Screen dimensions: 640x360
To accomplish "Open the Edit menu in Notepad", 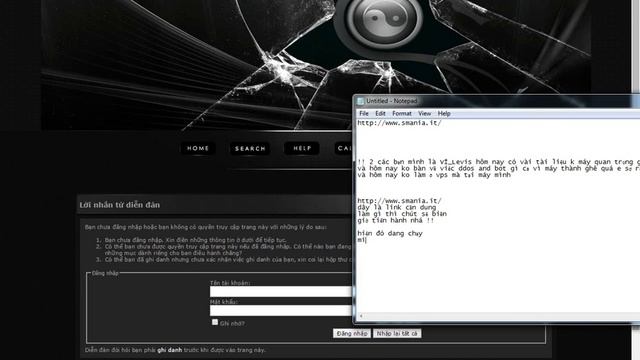I will click(380, 113).
